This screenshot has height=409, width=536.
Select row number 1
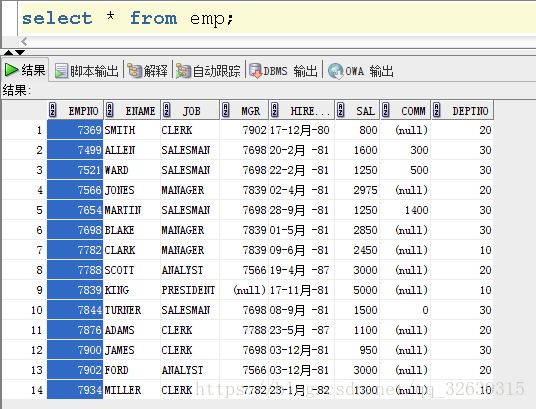[x=25, y=130]
